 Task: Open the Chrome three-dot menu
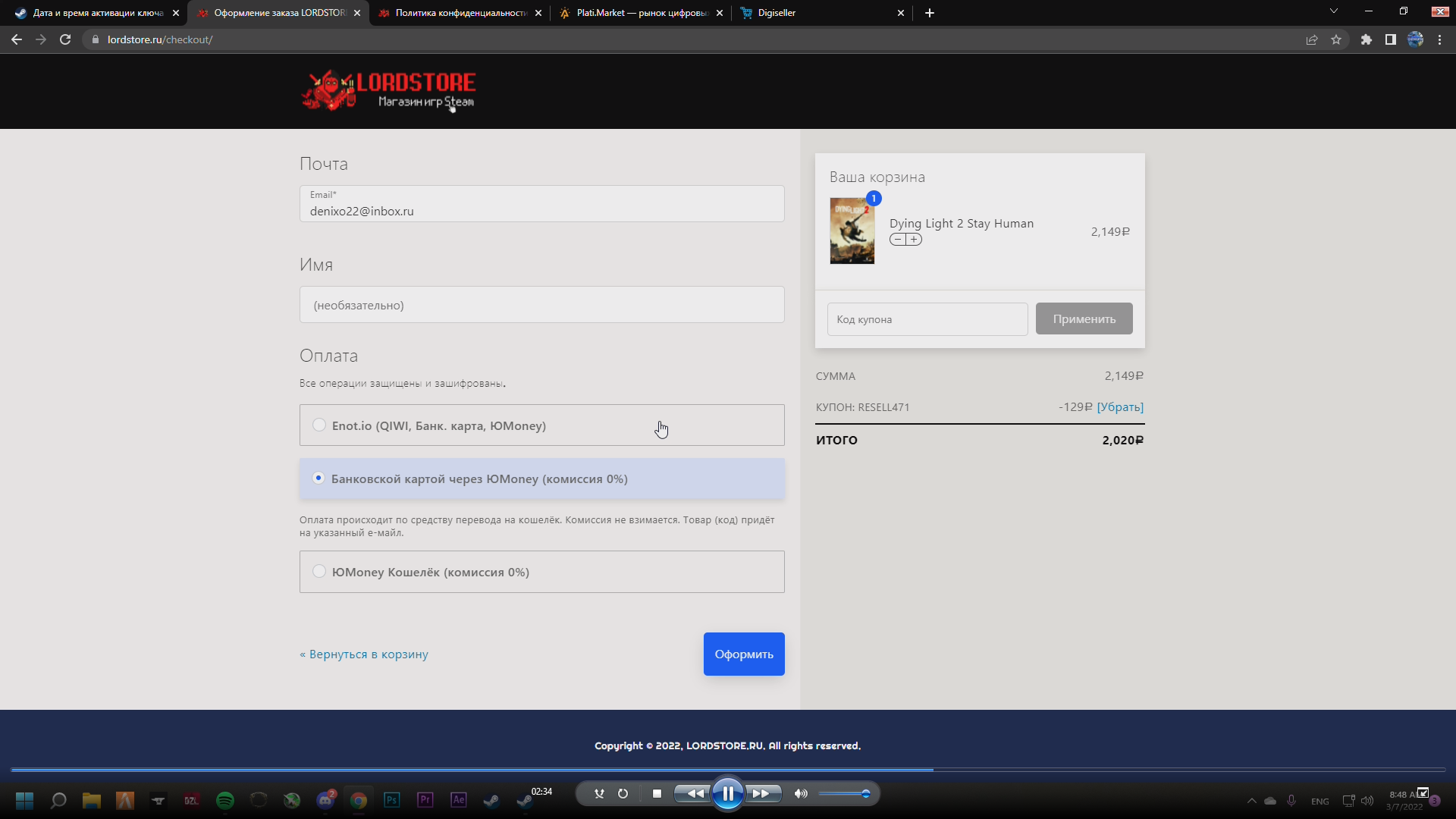click(x=1440, y=39)
